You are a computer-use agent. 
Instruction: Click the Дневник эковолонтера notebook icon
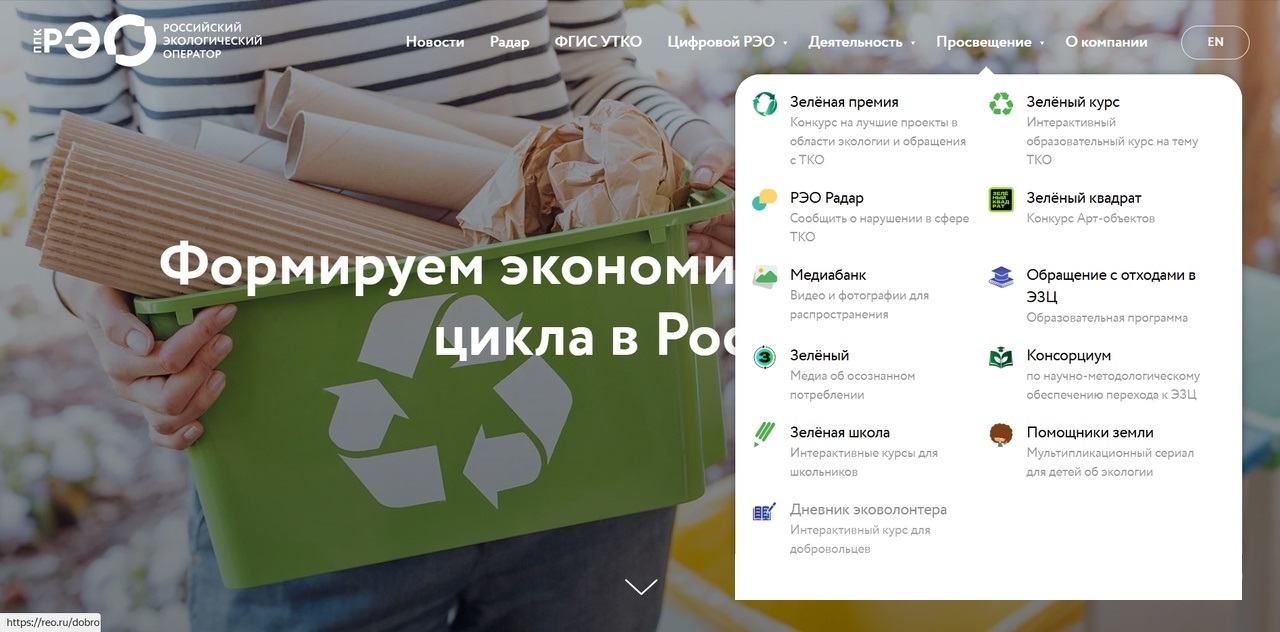coord(765,511)
